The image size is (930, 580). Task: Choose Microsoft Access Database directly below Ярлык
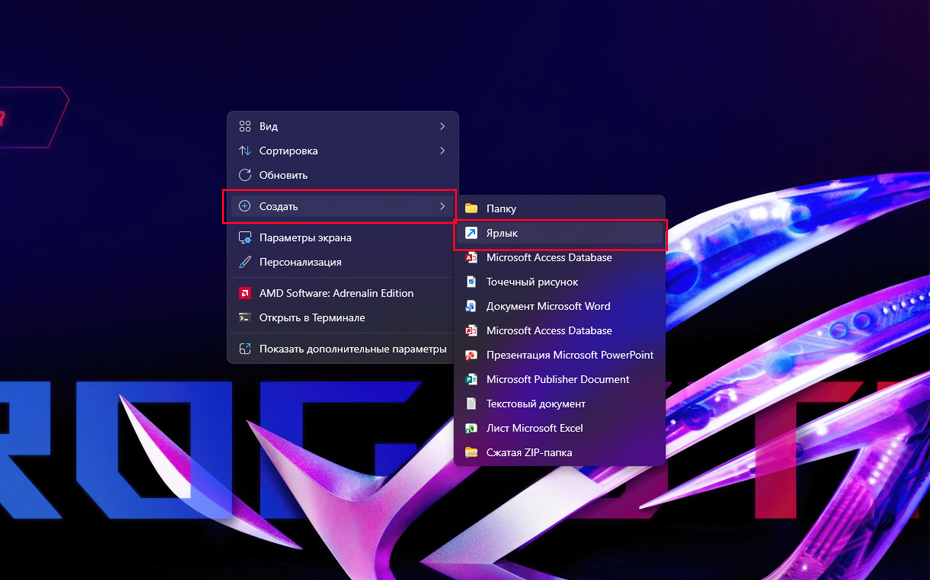pos(559,257)
